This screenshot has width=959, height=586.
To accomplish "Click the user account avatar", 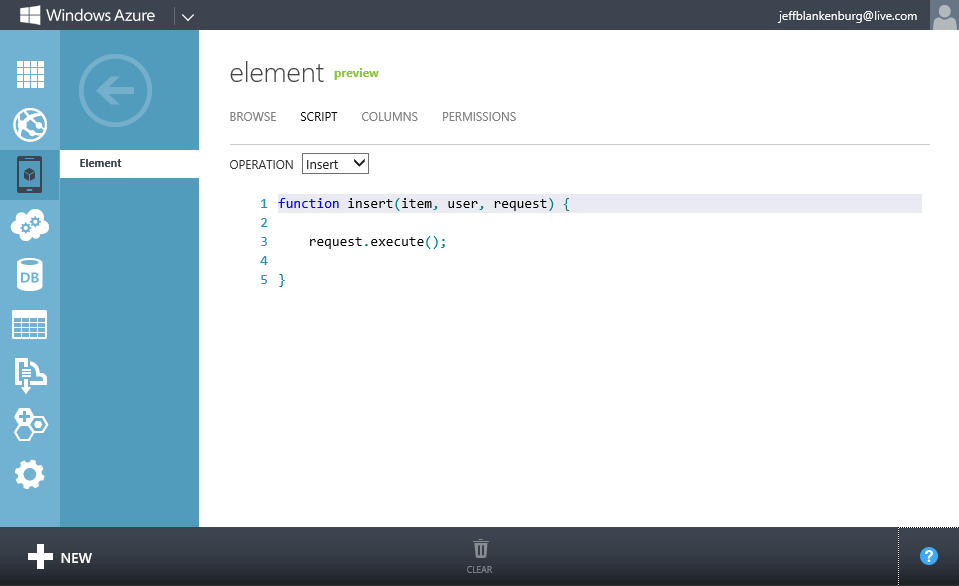I will tap(944, 15).
